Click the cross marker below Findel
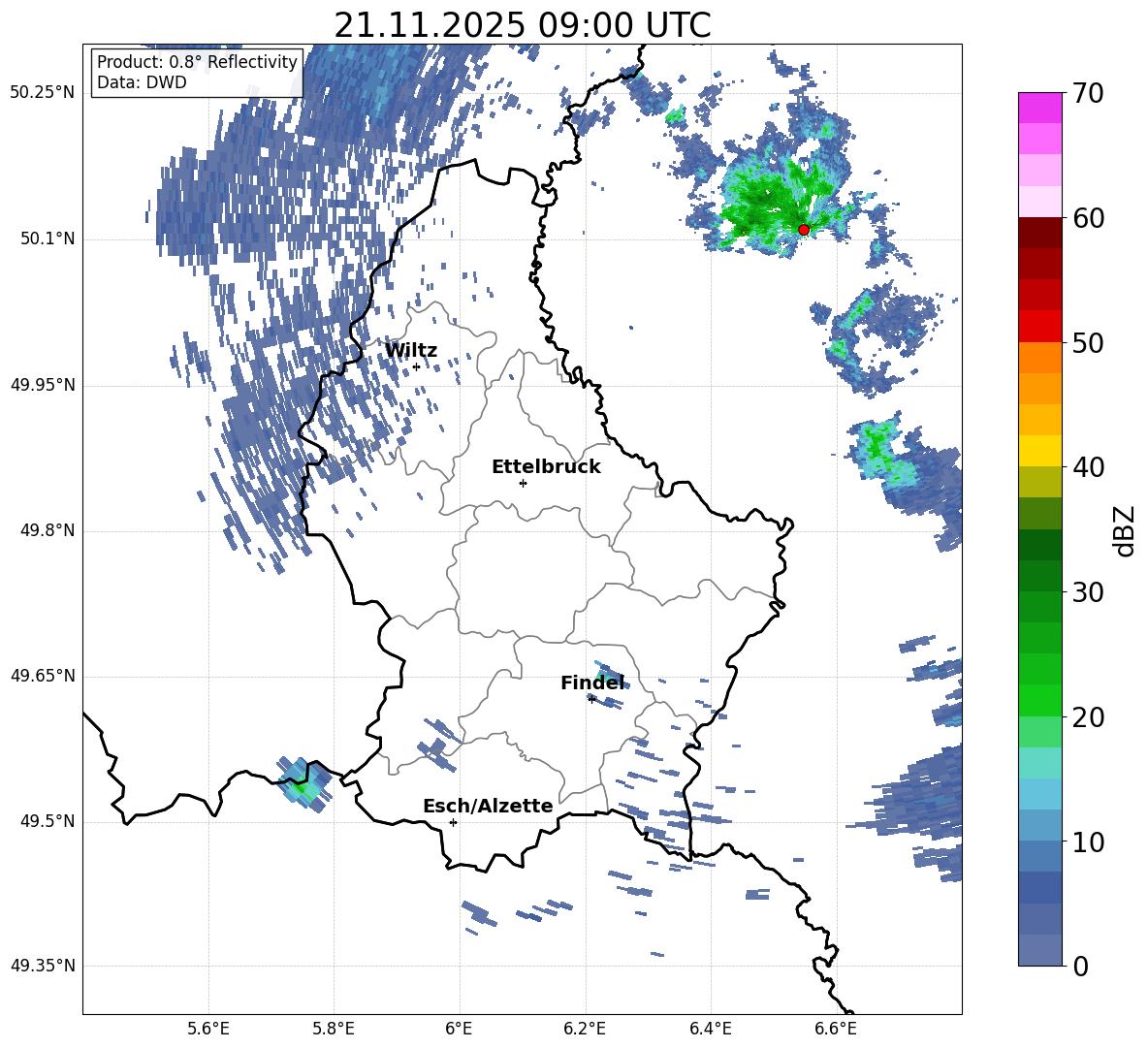 (591, 699)
